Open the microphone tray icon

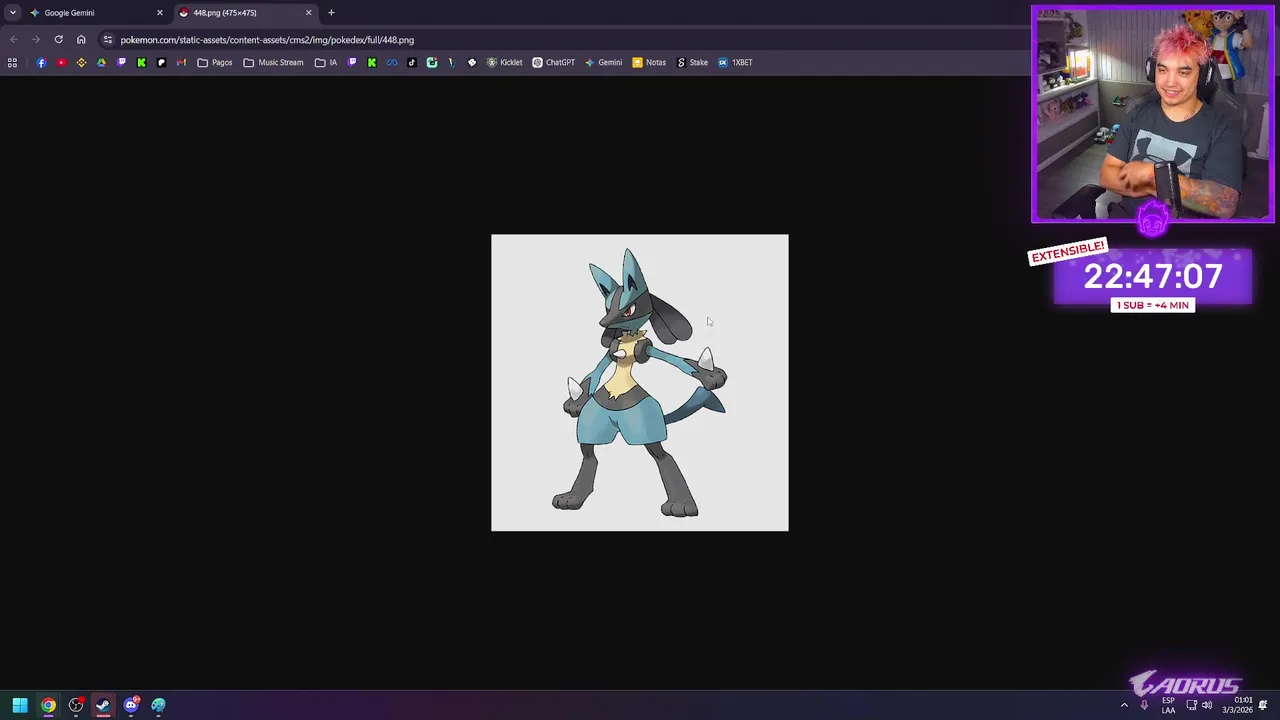click(x=1144, y=705)
